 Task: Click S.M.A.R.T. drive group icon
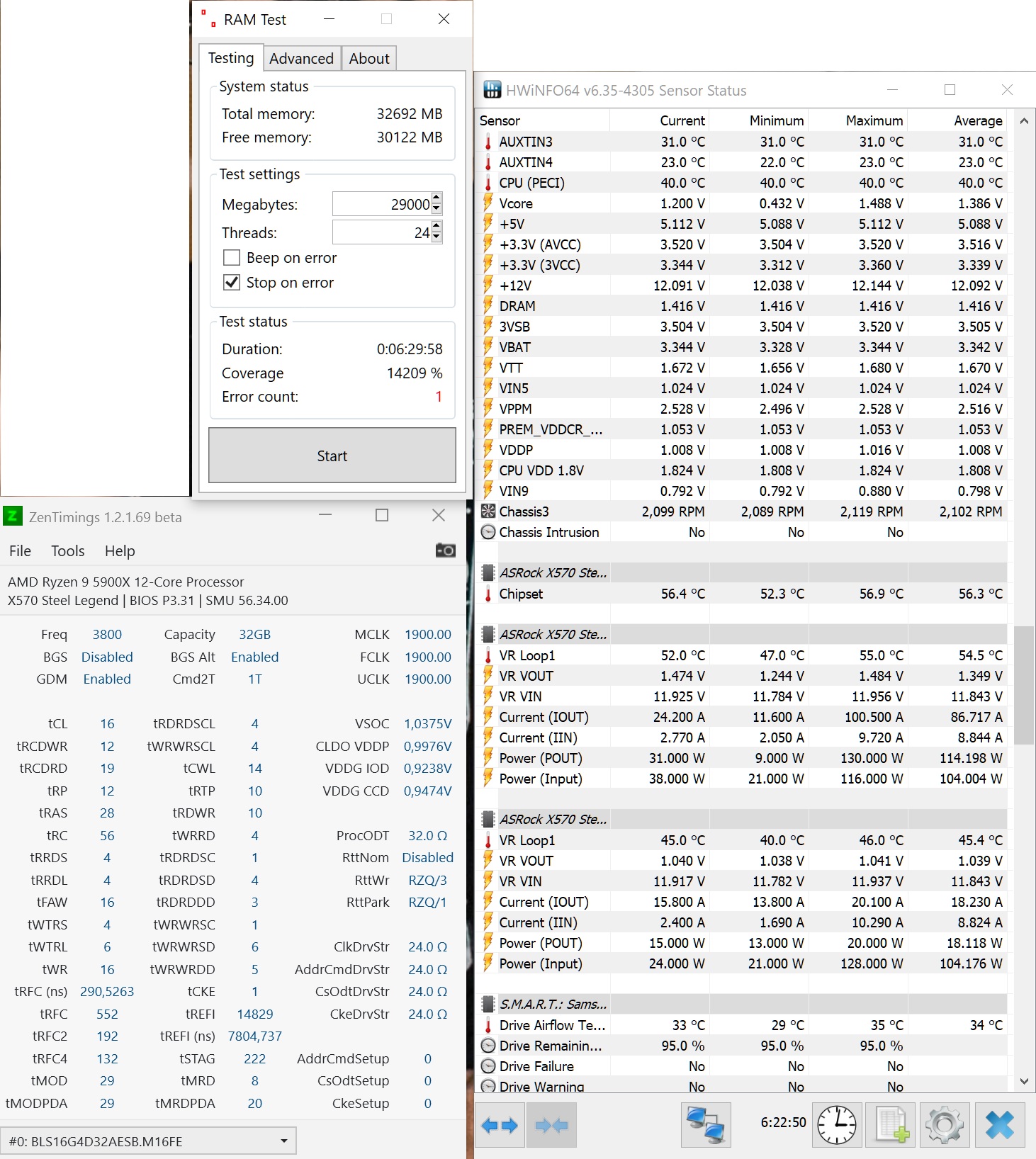(488, 1004)
